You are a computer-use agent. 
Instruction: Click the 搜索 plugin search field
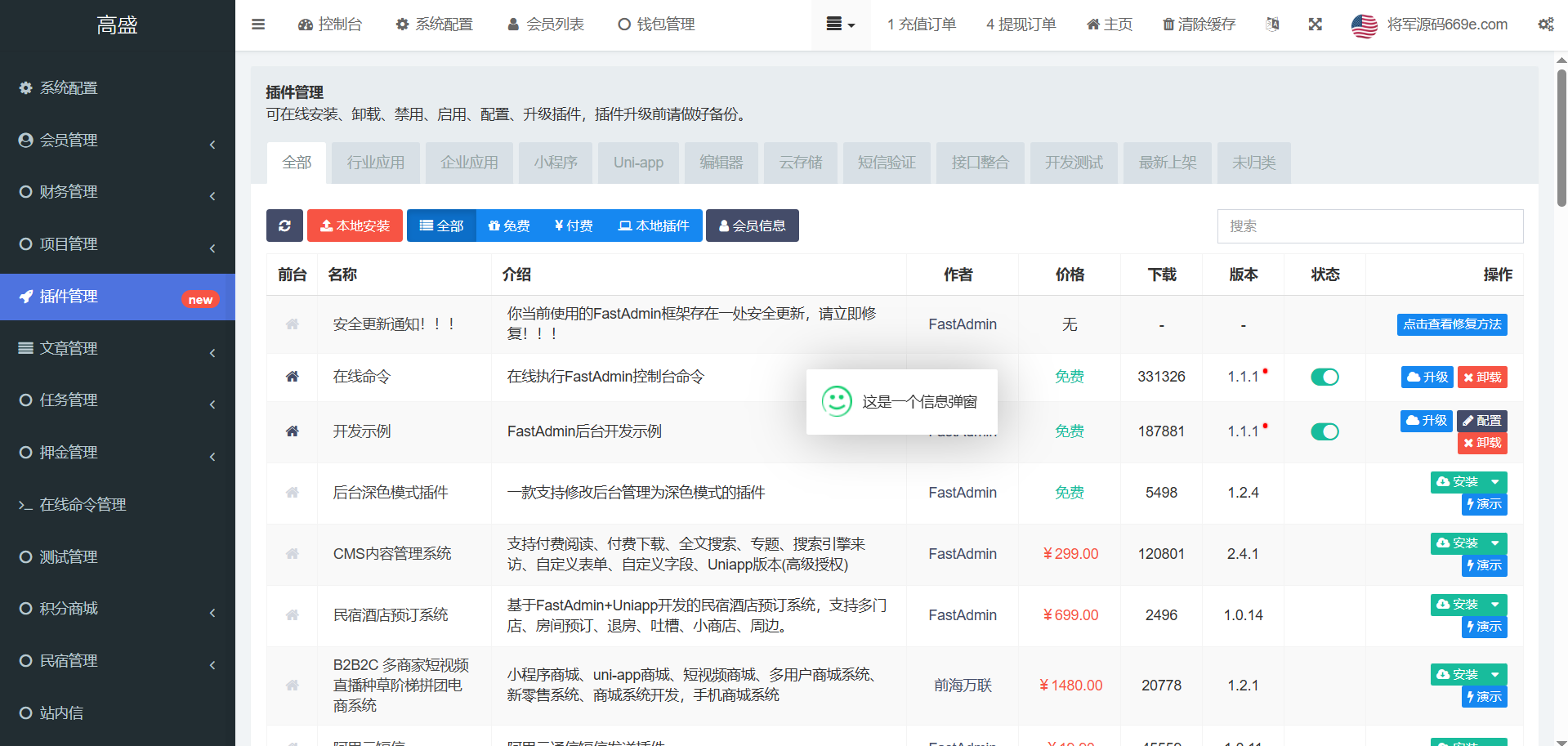pos(1369,226)
